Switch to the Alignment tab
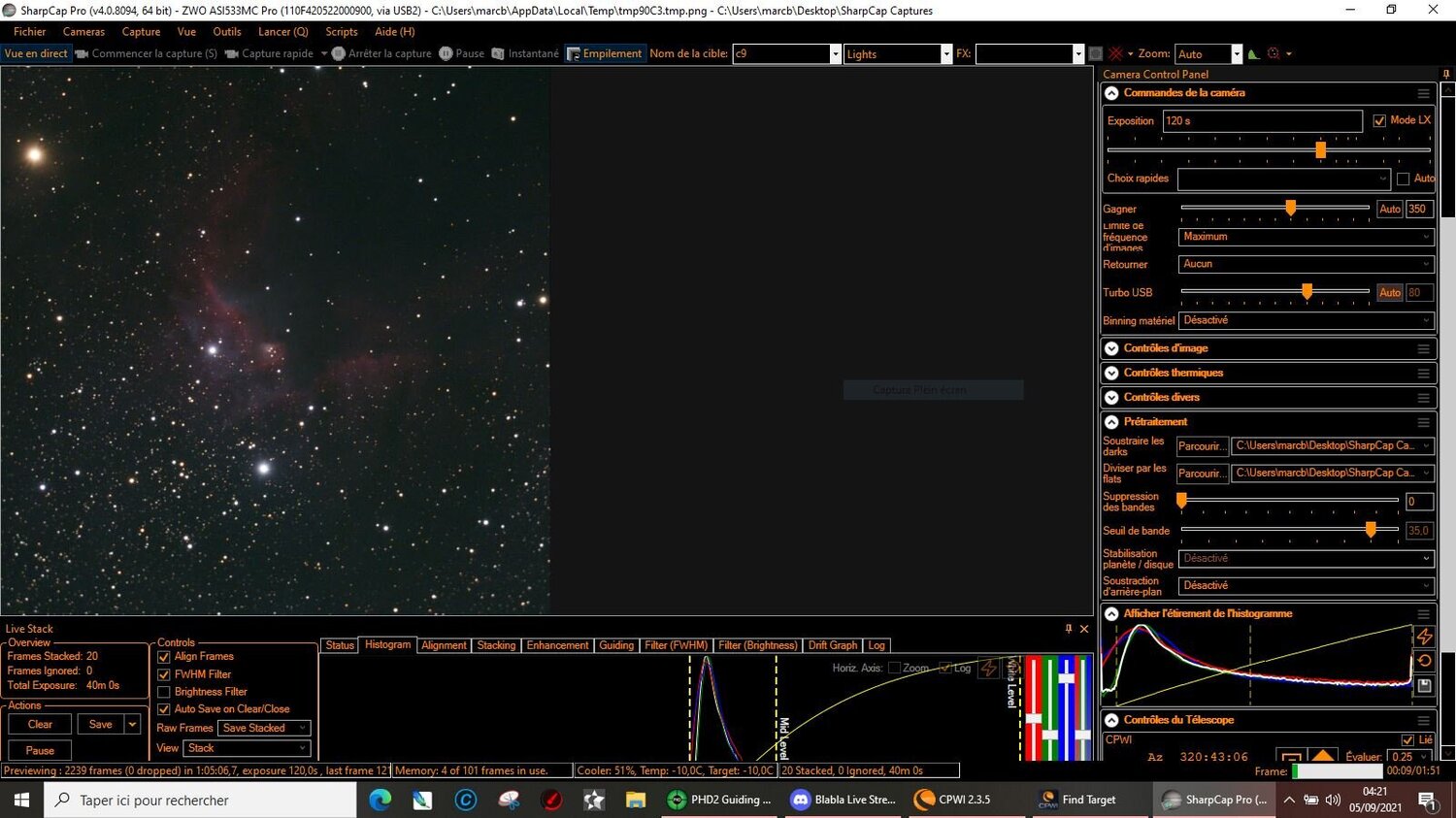This screenshot has width=1456, height=818. coord(444,645)
